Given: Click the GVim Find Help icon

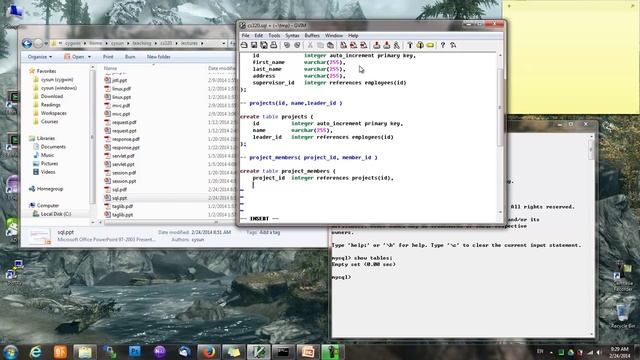Looking at the screenshot, I should 453,45.
